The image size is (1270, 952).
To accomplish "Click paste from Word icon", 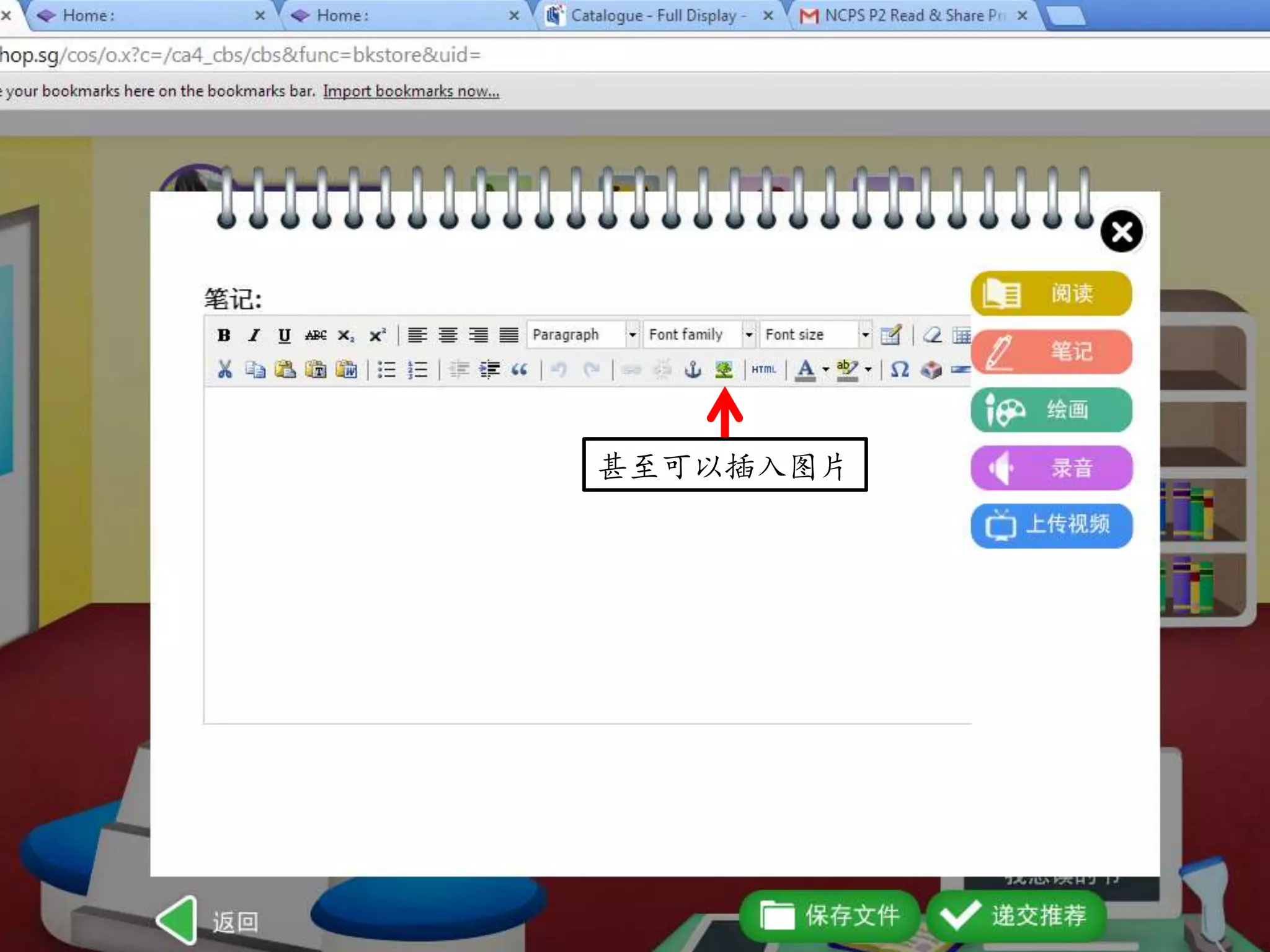I will tap(346, 370).
